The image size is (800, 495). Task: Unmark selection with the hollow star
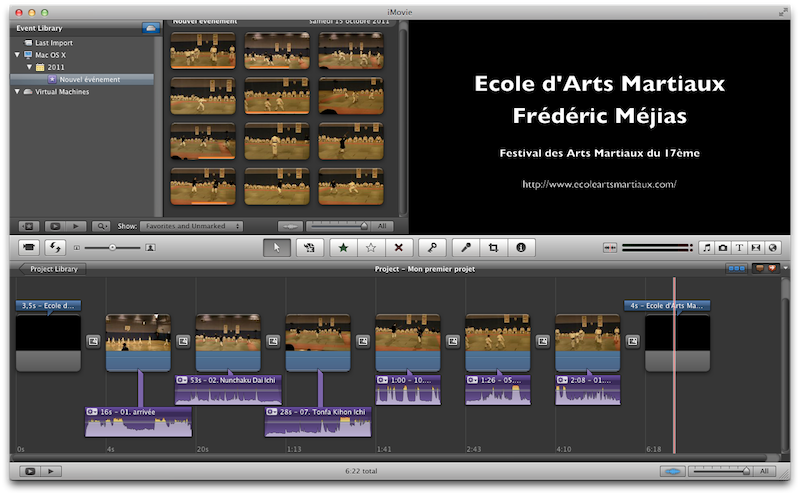371,248
